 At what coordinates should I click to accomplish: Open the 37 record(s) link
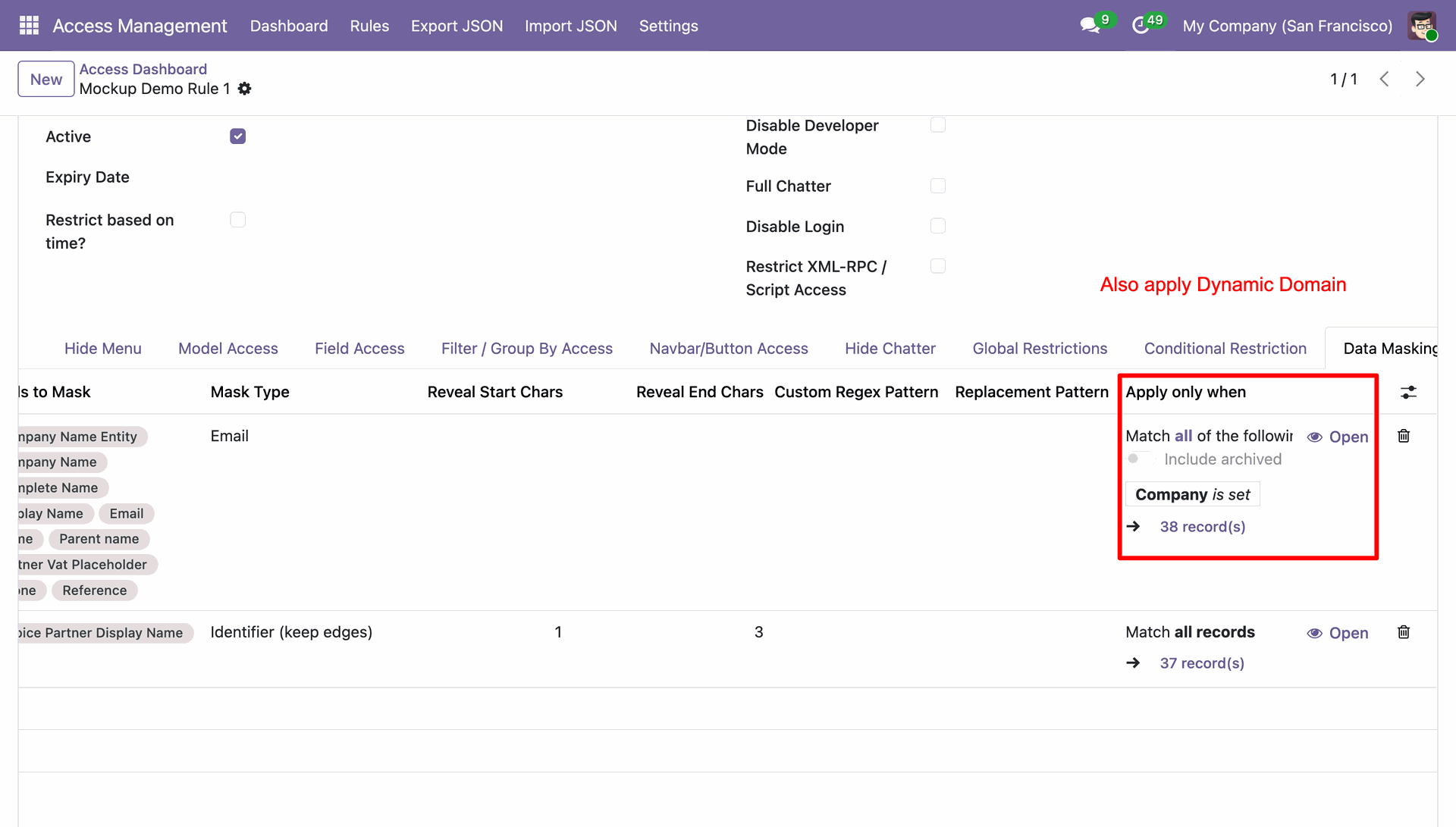click(1202, 663)
